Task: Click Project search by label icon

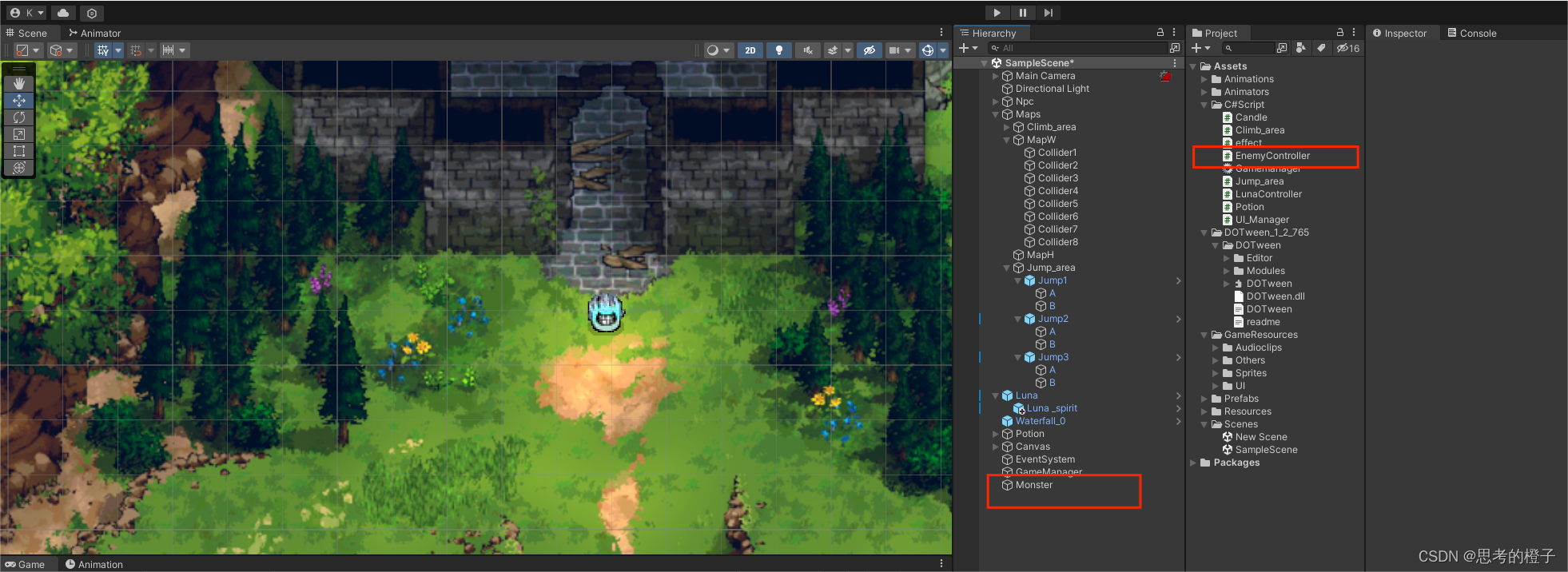Action: (1321, 48)
